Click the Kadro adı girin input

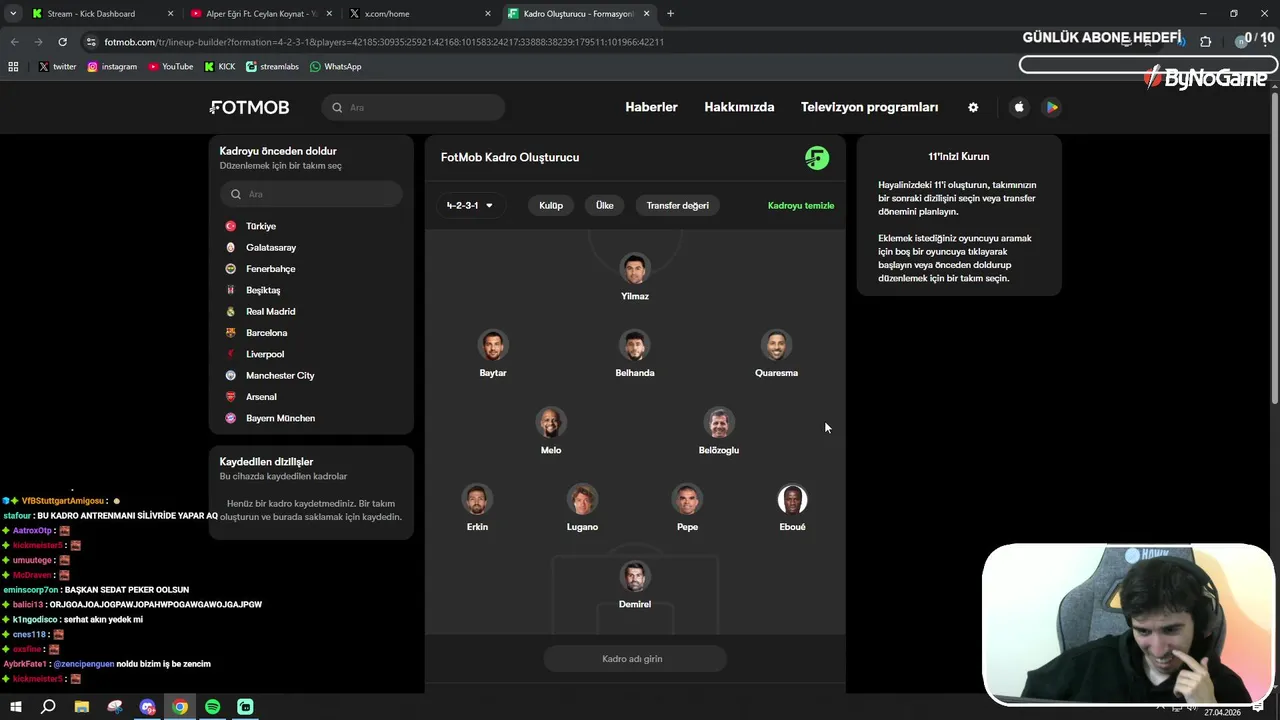point(635,659)
